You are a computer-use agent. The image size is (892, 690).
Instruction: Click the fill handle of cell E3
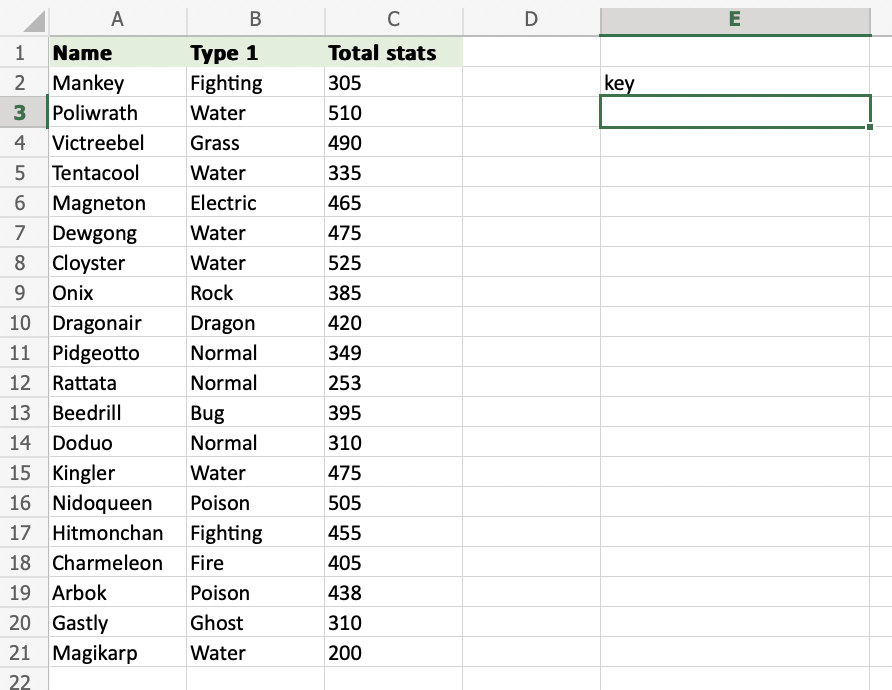point(870,127)
